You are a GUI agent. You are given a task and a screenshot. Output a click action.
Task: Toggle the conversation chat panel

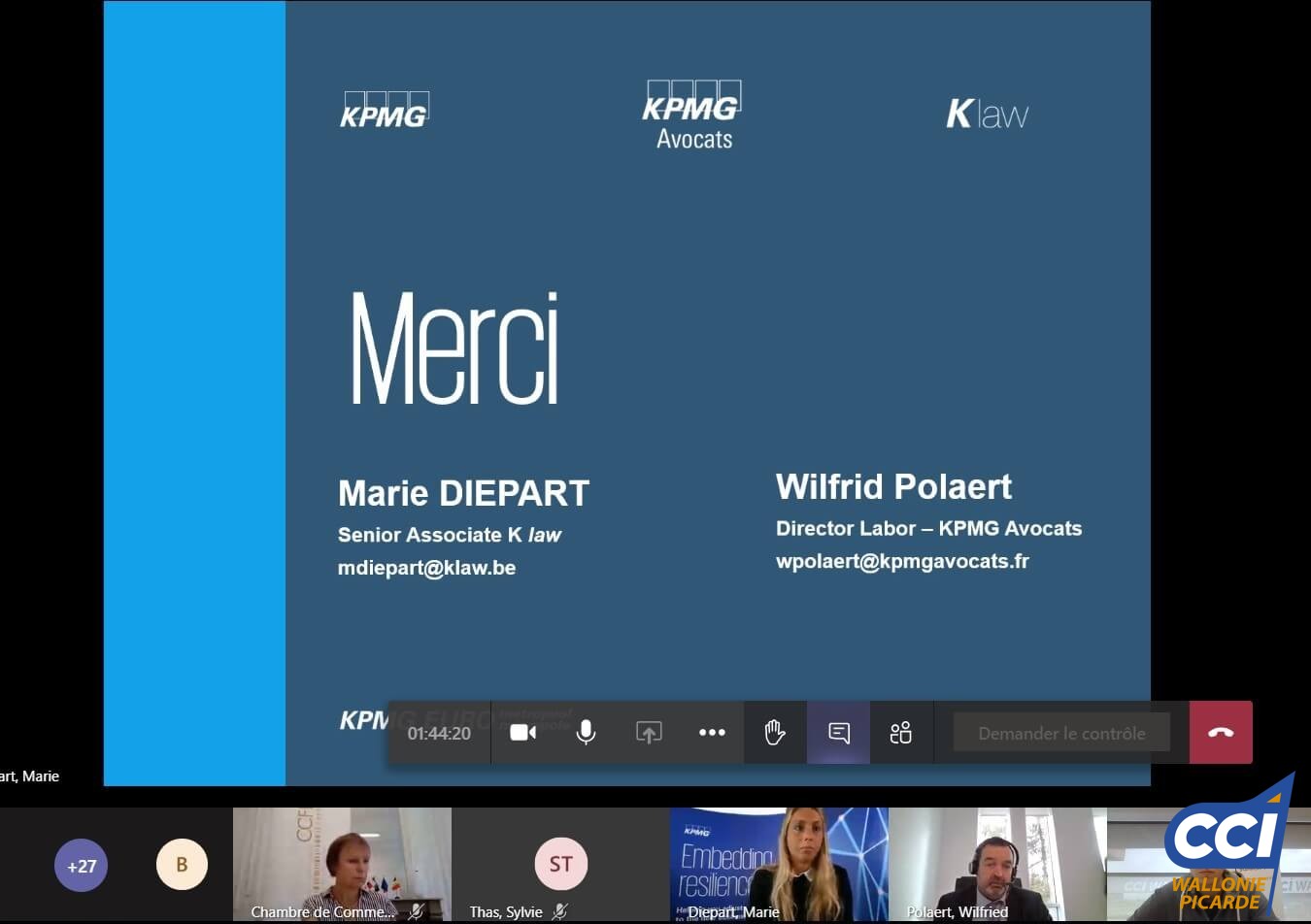click(x=839, y=733)
